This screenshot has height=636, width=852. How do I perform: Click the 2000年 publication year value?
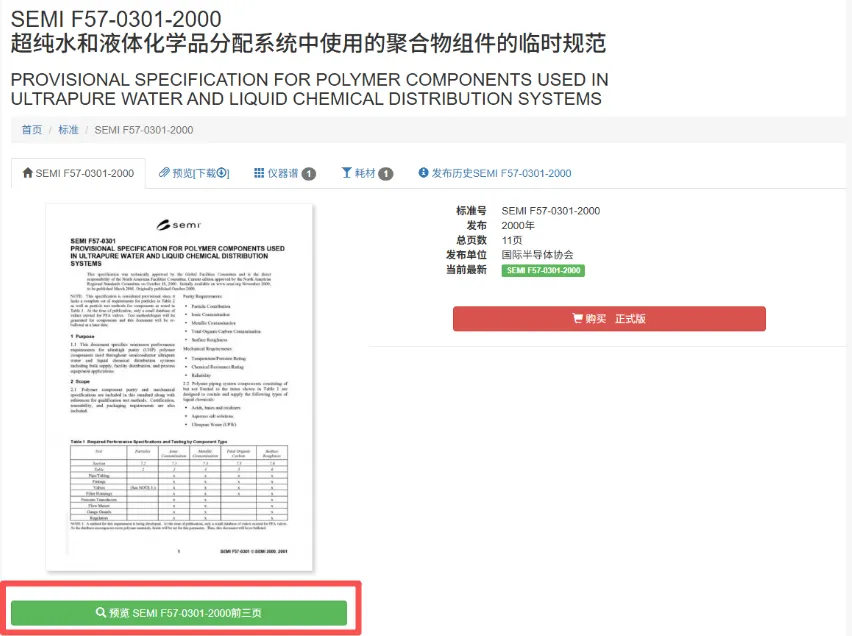coord(518,225)
